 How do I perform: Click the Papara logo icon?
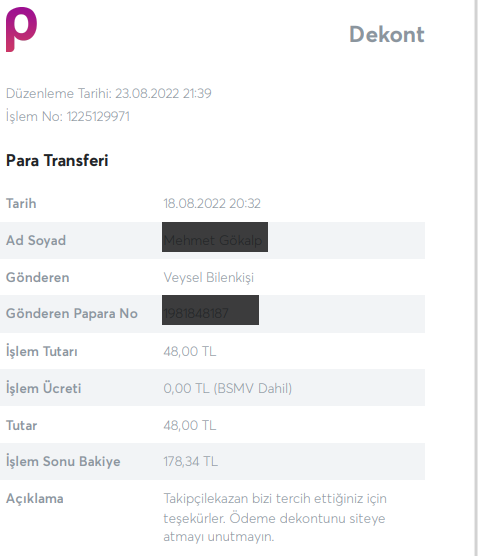tap(21, 29)
